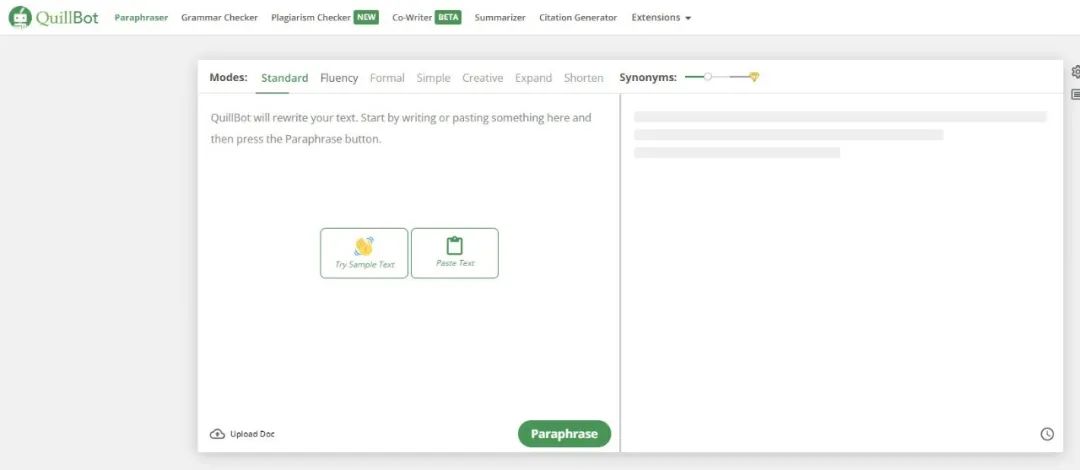Click the 'Paste Text' label
Image resolution: width=1080 pixels, height=470 pixels.
455,263
